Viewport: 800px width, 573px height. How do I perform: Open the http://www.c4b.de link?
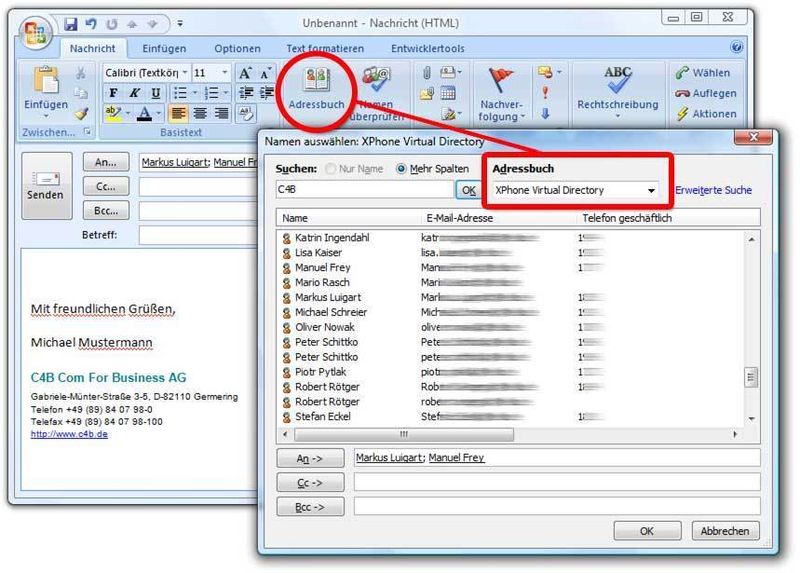(x=69, y=434)
